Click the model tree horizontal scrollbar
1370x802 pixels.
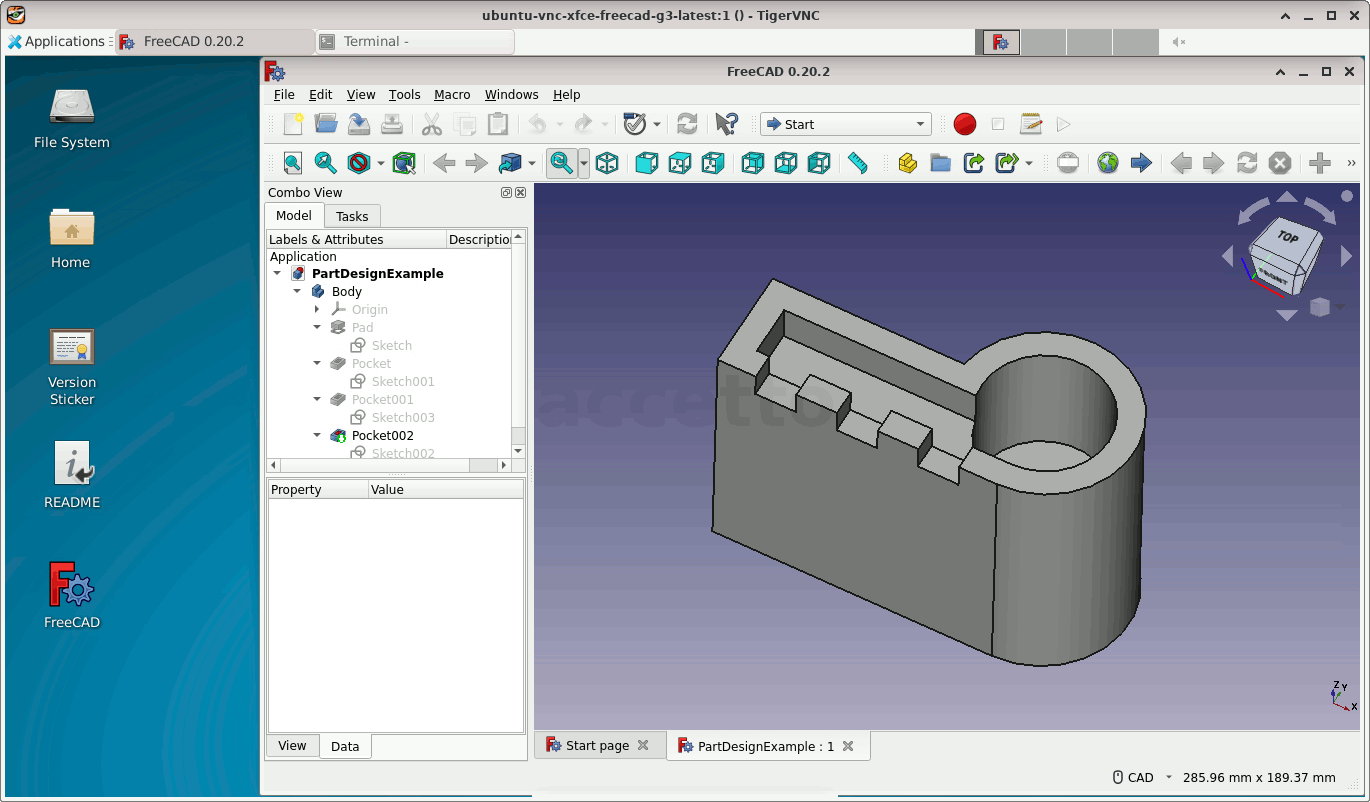[390, 465]
